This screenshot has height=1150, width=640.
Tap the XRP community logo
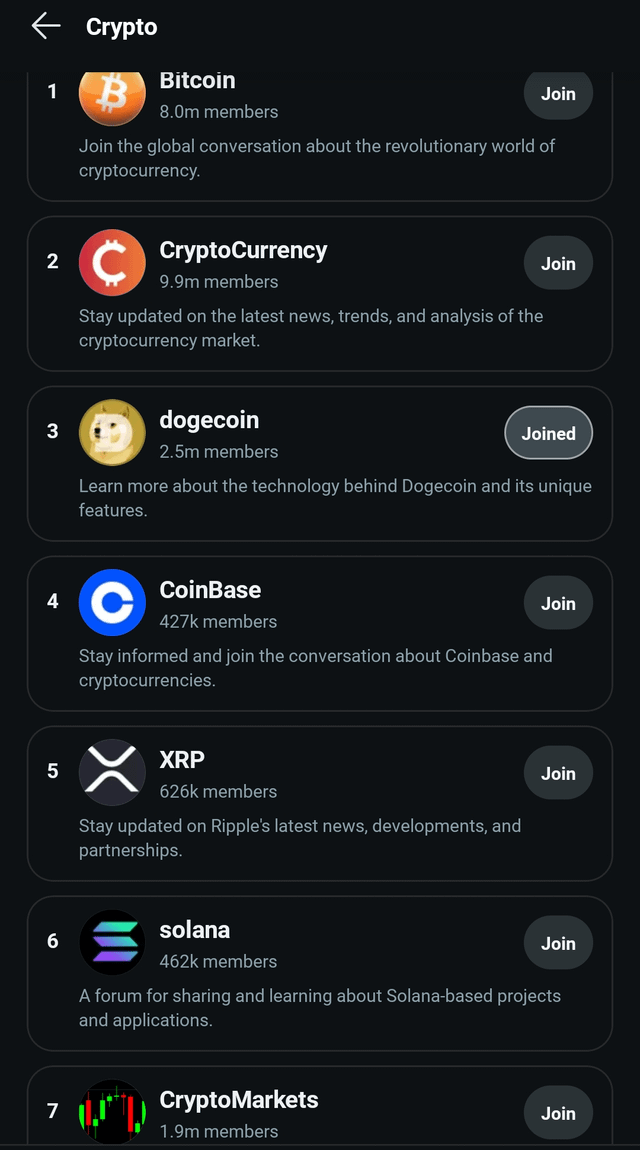tap(112, 773)
